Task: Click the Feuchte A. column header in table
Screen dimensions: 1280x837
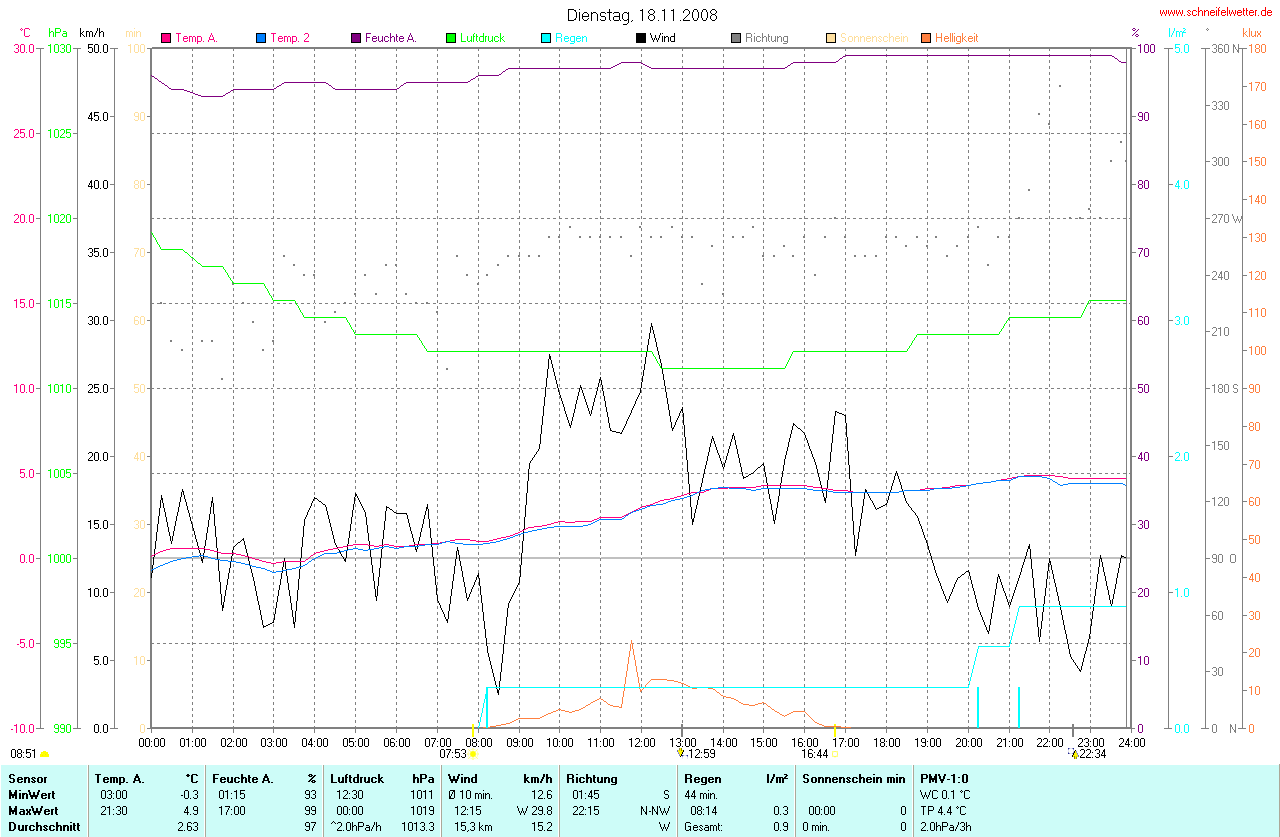Action: click(x=243, y=778)
